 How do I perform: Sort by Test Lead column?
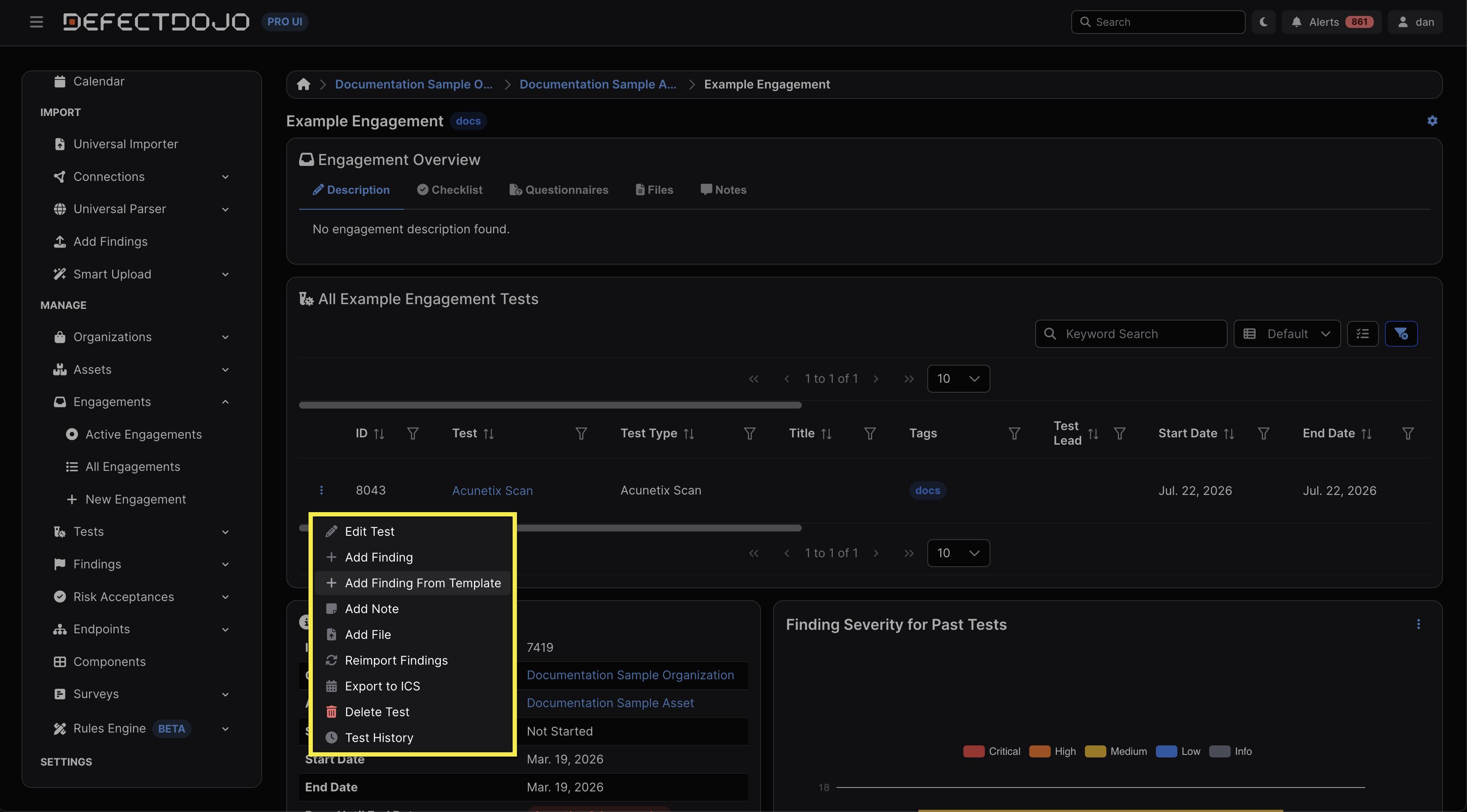(1093, 434)
